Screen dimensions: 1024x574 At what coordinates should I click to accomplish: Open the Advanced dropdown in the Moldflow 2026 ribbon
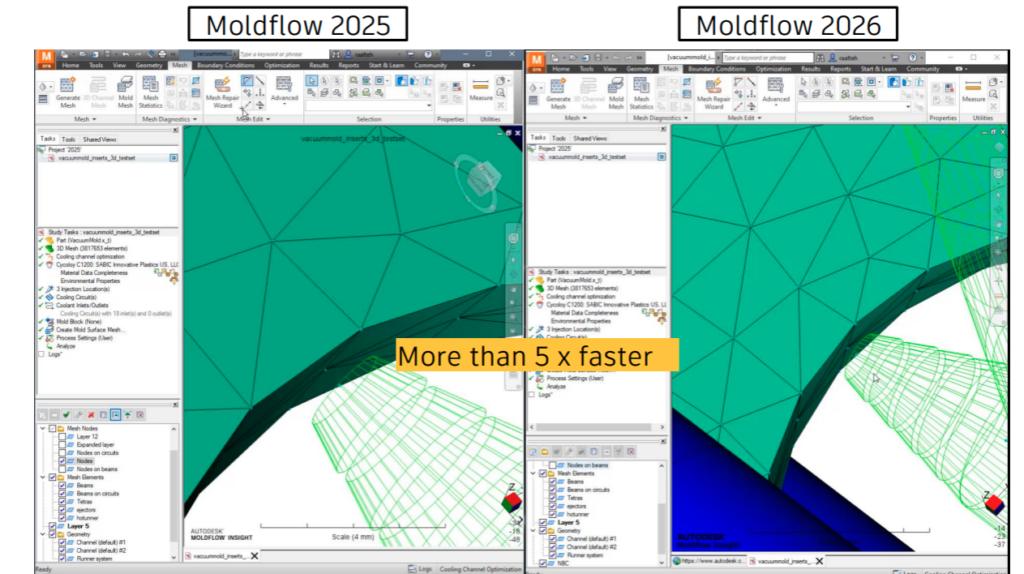pyautogui.click(x=775, y=92)
